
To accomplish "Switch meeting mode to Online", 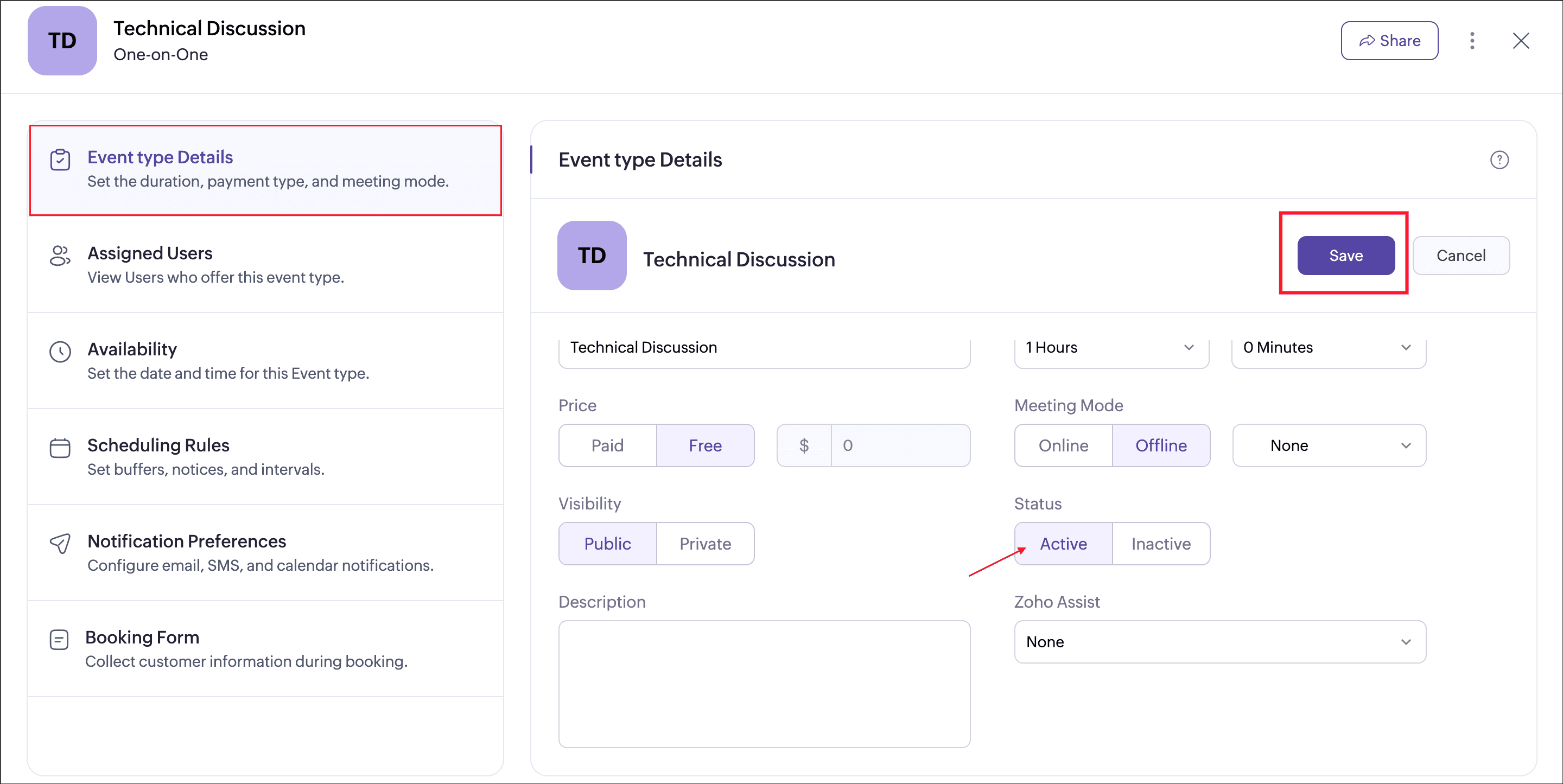I will pyautogui.click(x=1063, y=445).
